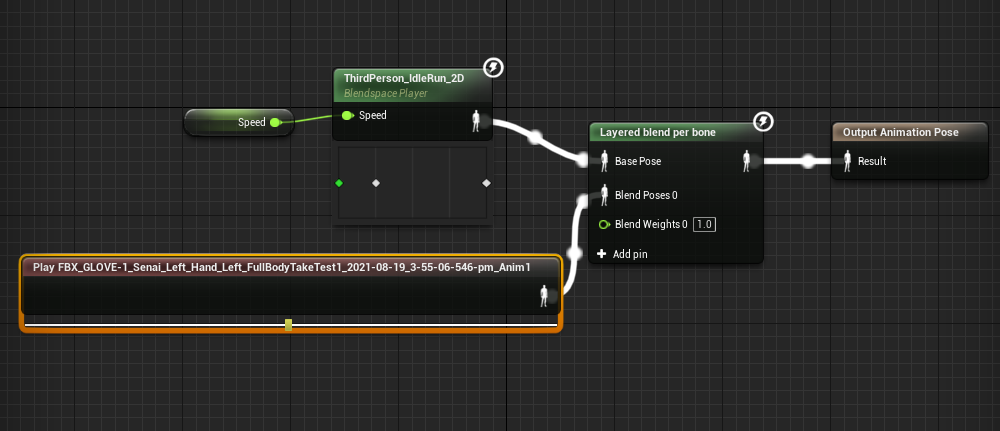Image resolution: width=1000 pixels, height=431 pixels.
Task: Click the green sample point in the blendspace preview
Action: [339, 183]
